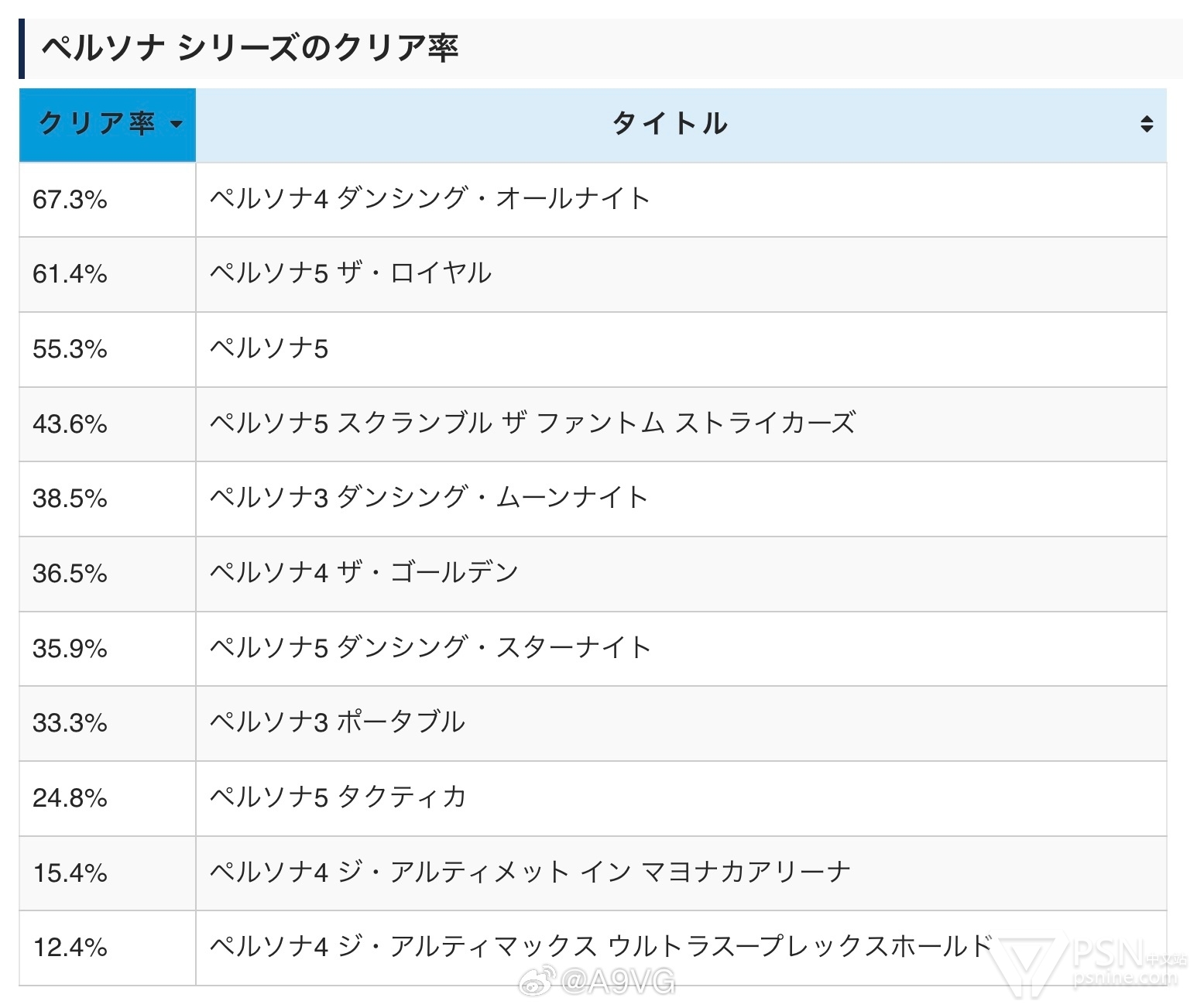
Task: Click the PSN psnine.com watermark logo
Action: 1093,963
